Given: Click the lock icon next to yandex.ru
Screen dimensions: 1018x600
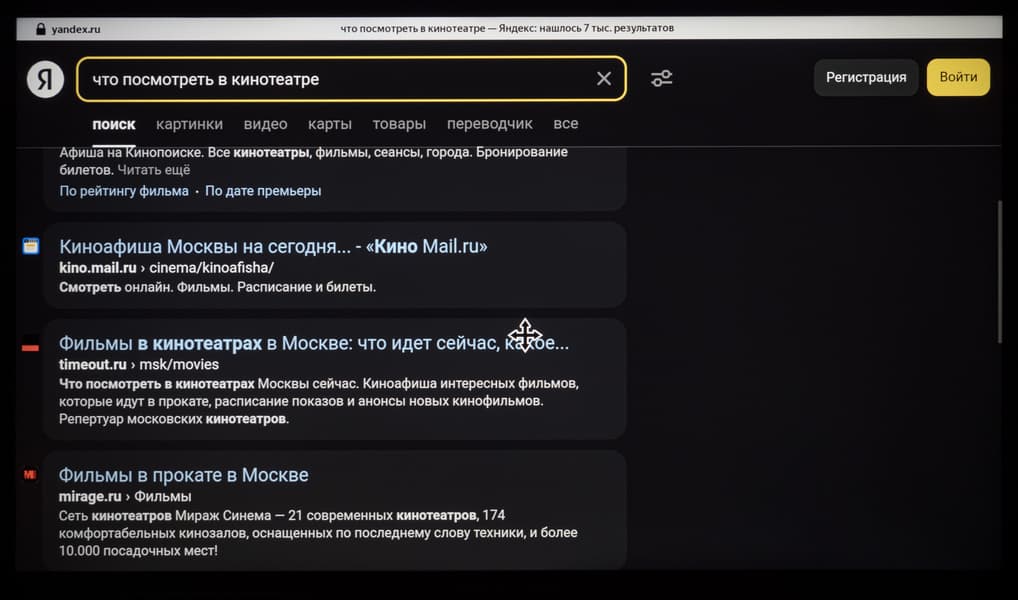Looking at the screenshot, I should [x=41, y=29].
